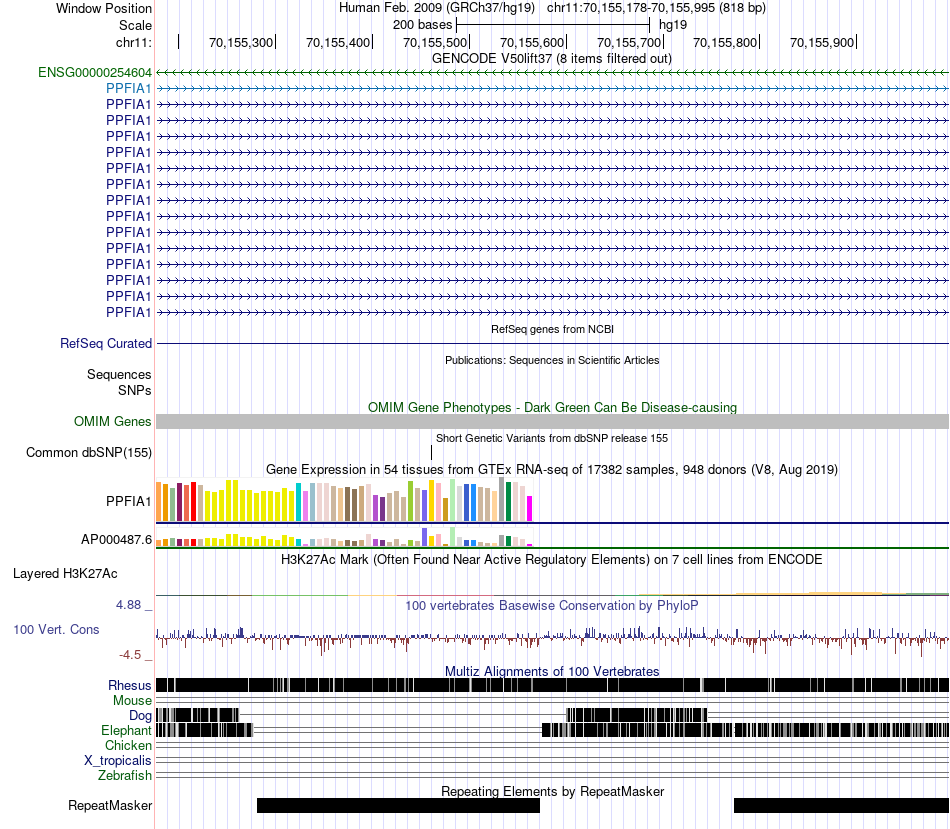The width and height of the screenshot is (950, 829).
Task: Click the gray OMIM Genes bar
Action: (553, 422)
